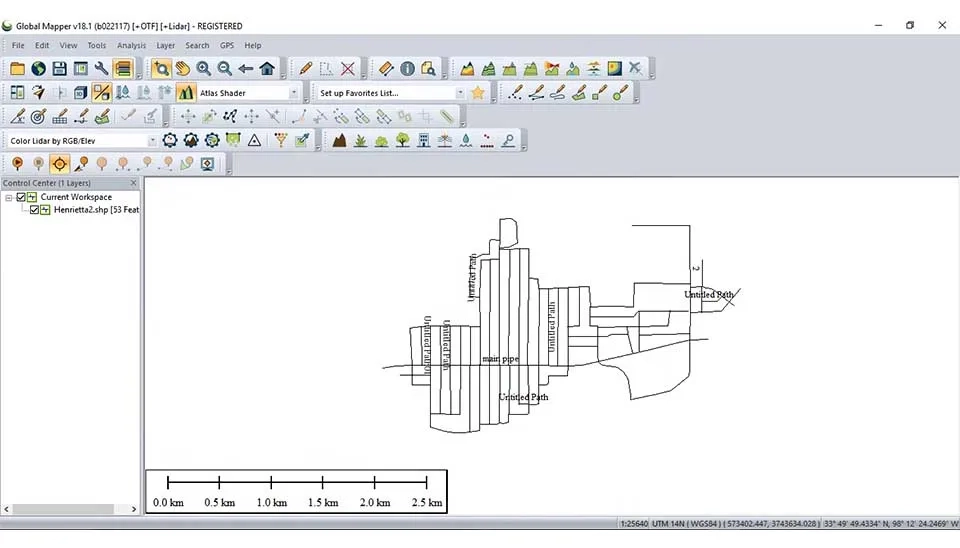Toggle Henrietta2.shp layer visibility checkbox
The width and height of the screenshot is (960, 548).
pos(35,210)
